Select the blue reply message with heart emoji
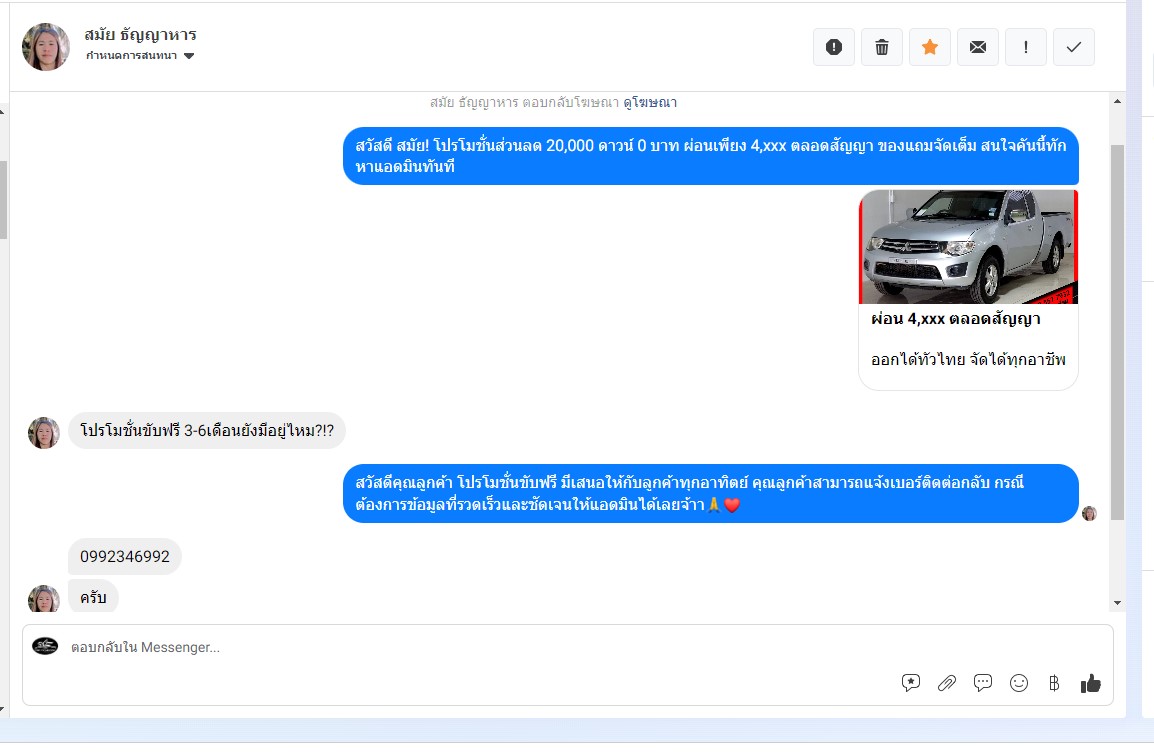Screen dimensions: 1154x753 click(711, 494)
